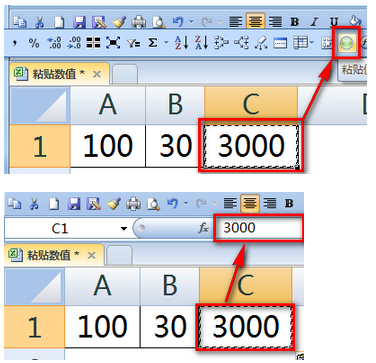Image resolution: width=376 pixels, height=363 pixels.
Task: Toggle underline formatting in the upper toolbar
Action: pyautogui.click(x=334, y=22)
